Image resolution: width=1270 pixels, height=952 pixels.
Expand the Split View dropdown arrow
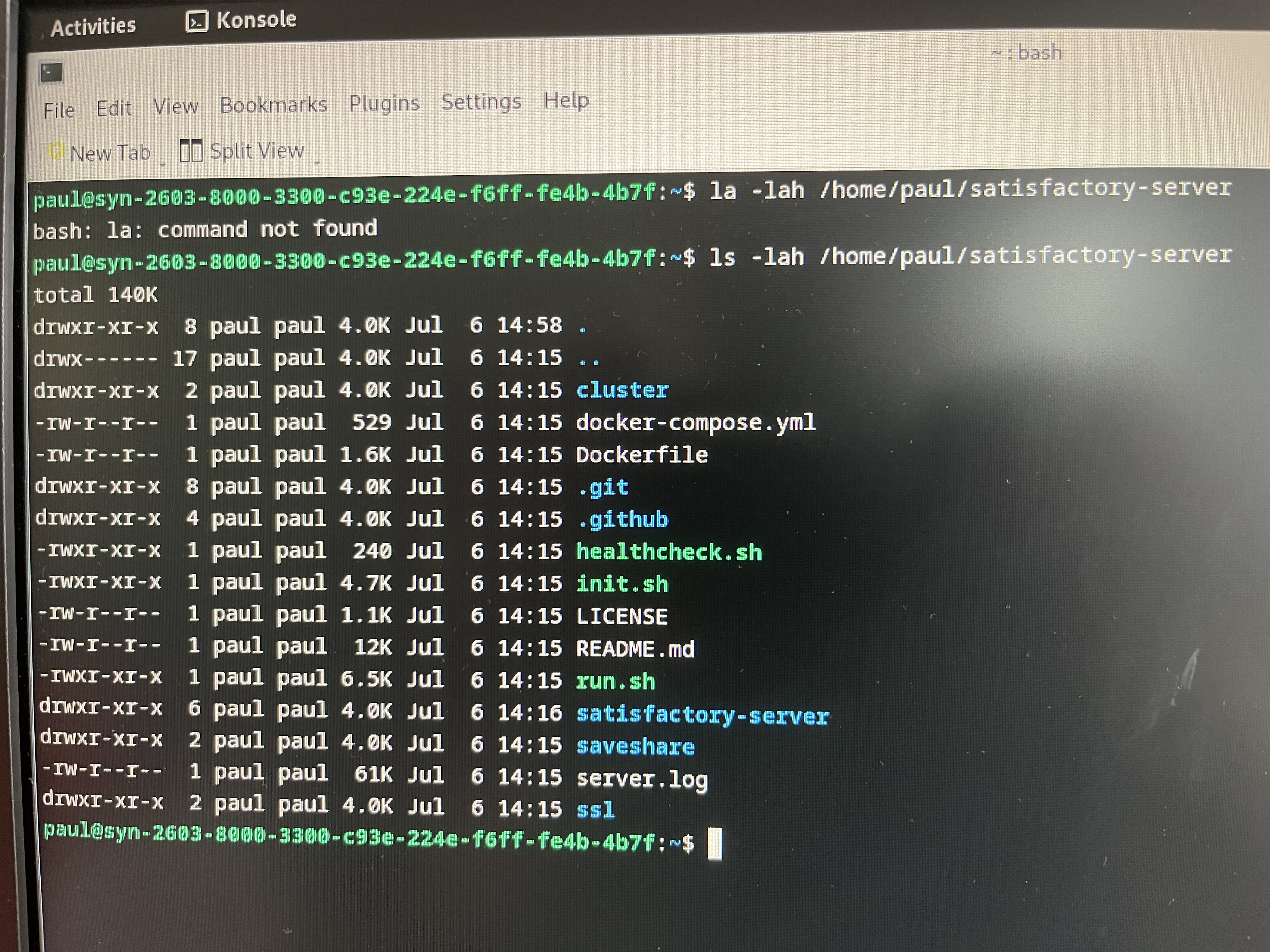tap(316, 163)
